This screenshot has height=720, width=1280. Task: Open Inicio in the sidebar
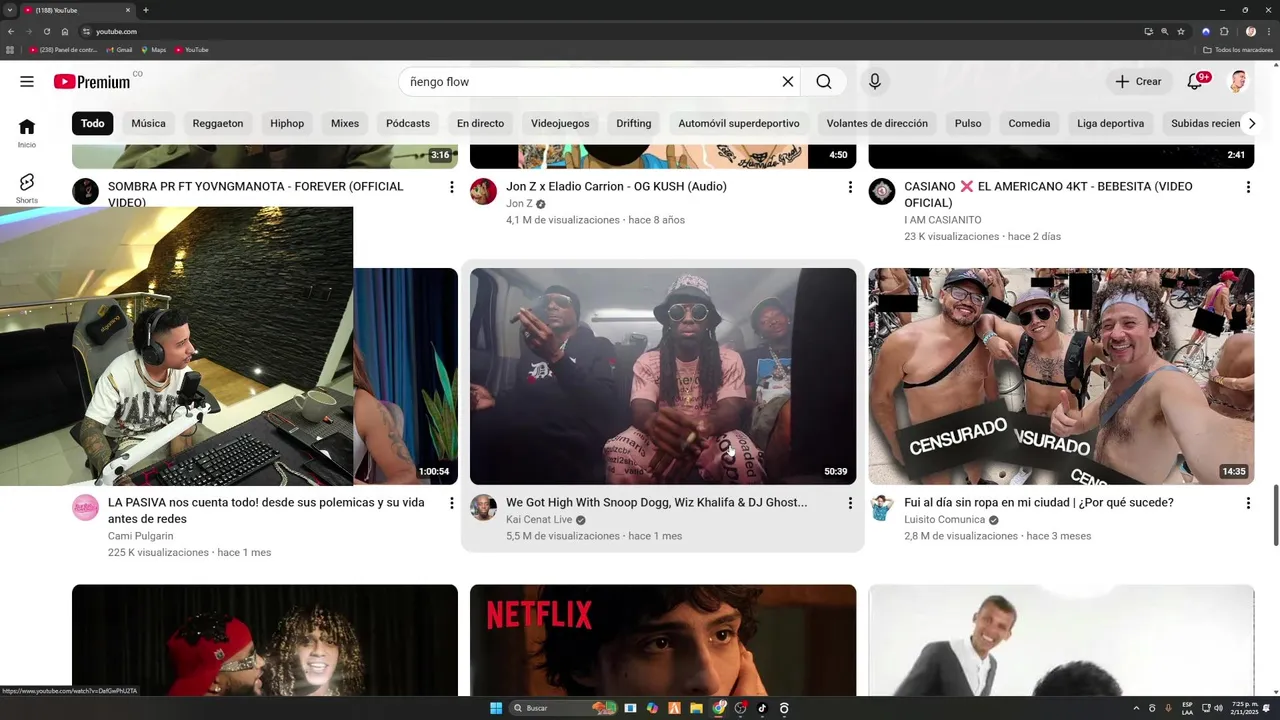(27, 133)
